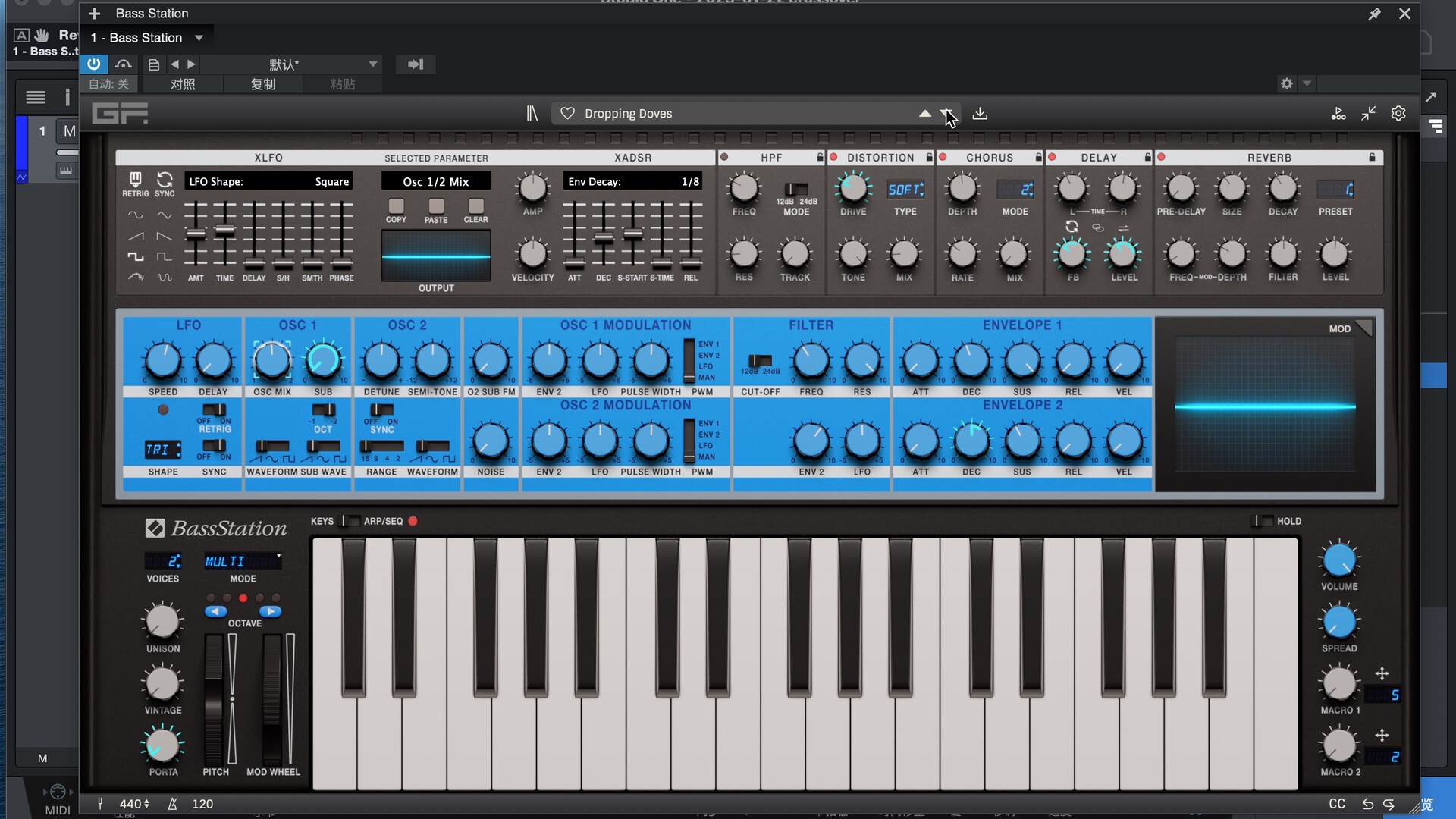Viewport: 1456px width, 819px height.
Task: Click the delay ping-pong arrows icon
Action: [1123, 227]
